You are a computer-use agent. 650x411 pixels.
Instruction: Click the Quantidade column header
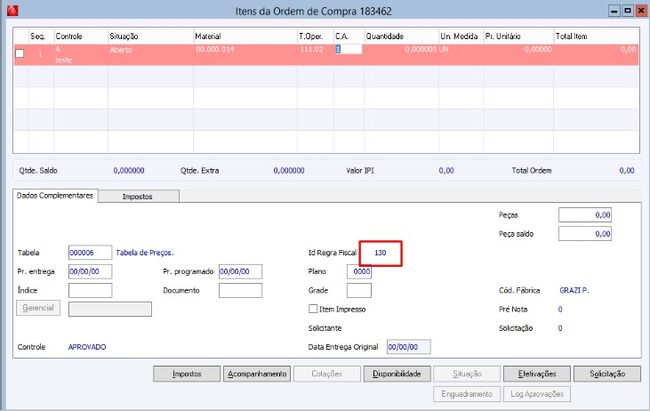click(x=401, y=36)
